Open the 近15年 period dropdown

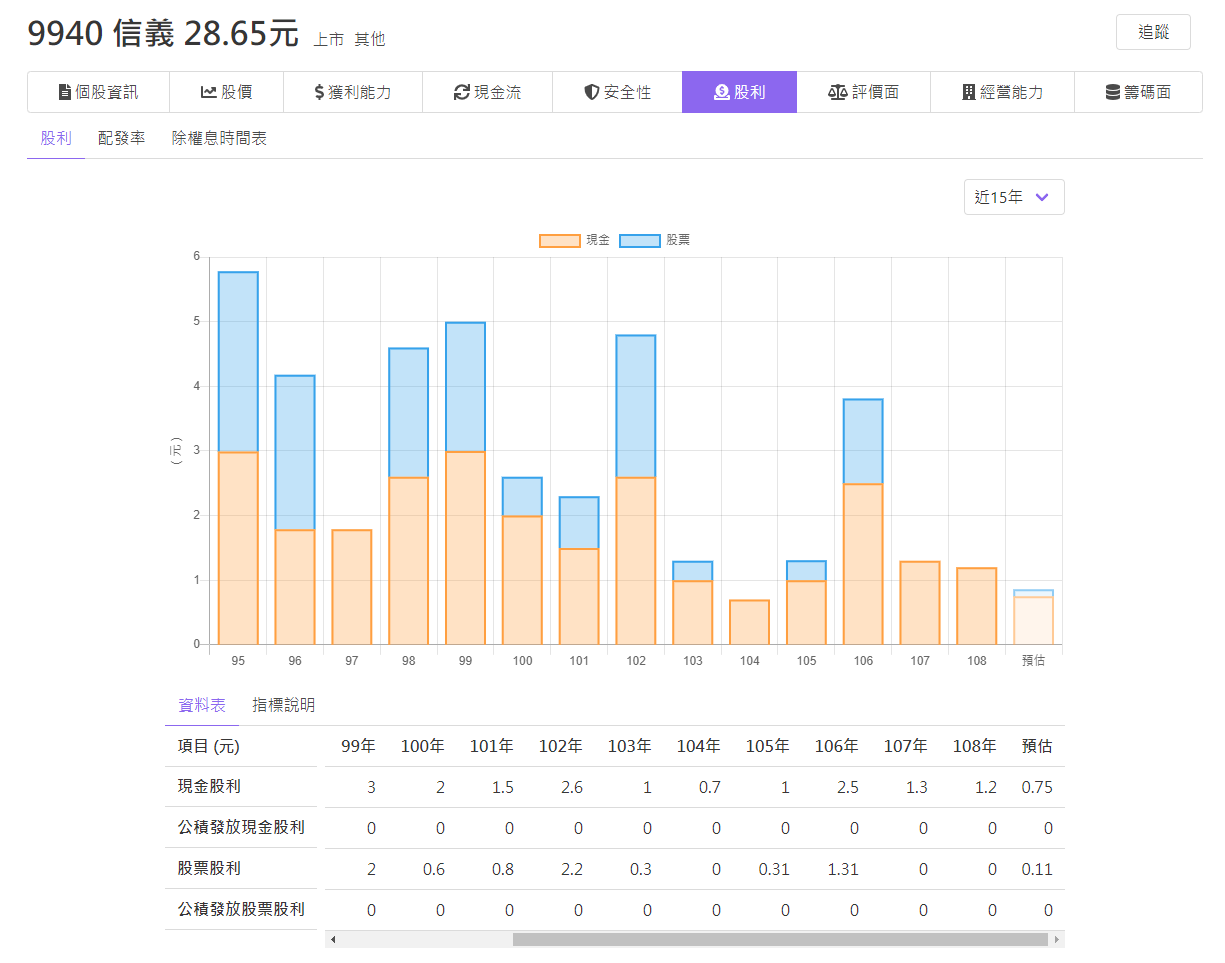click(x=1014, y=197)
